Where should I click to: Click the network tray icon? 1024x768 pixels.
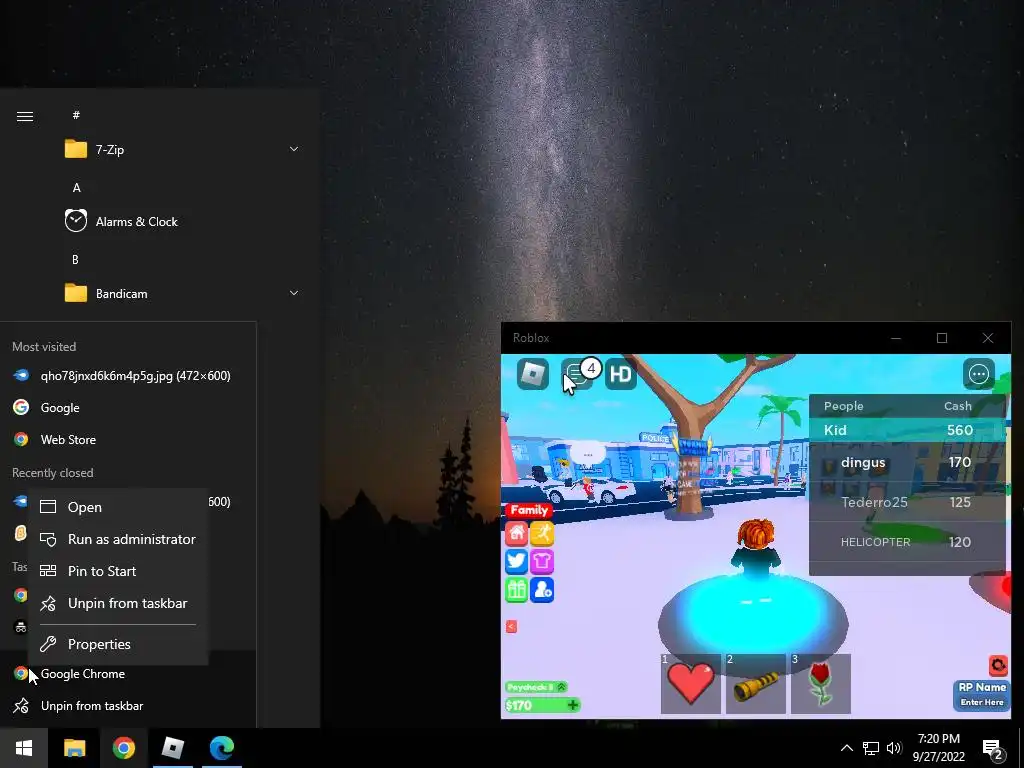871,748
